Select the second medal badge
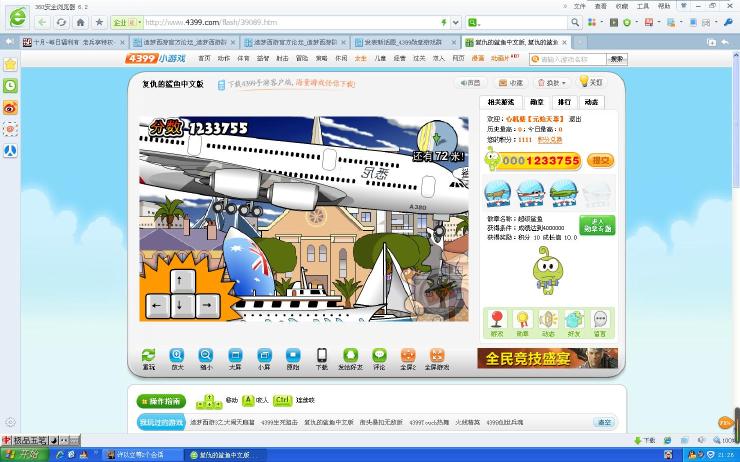 coord(530,193)
